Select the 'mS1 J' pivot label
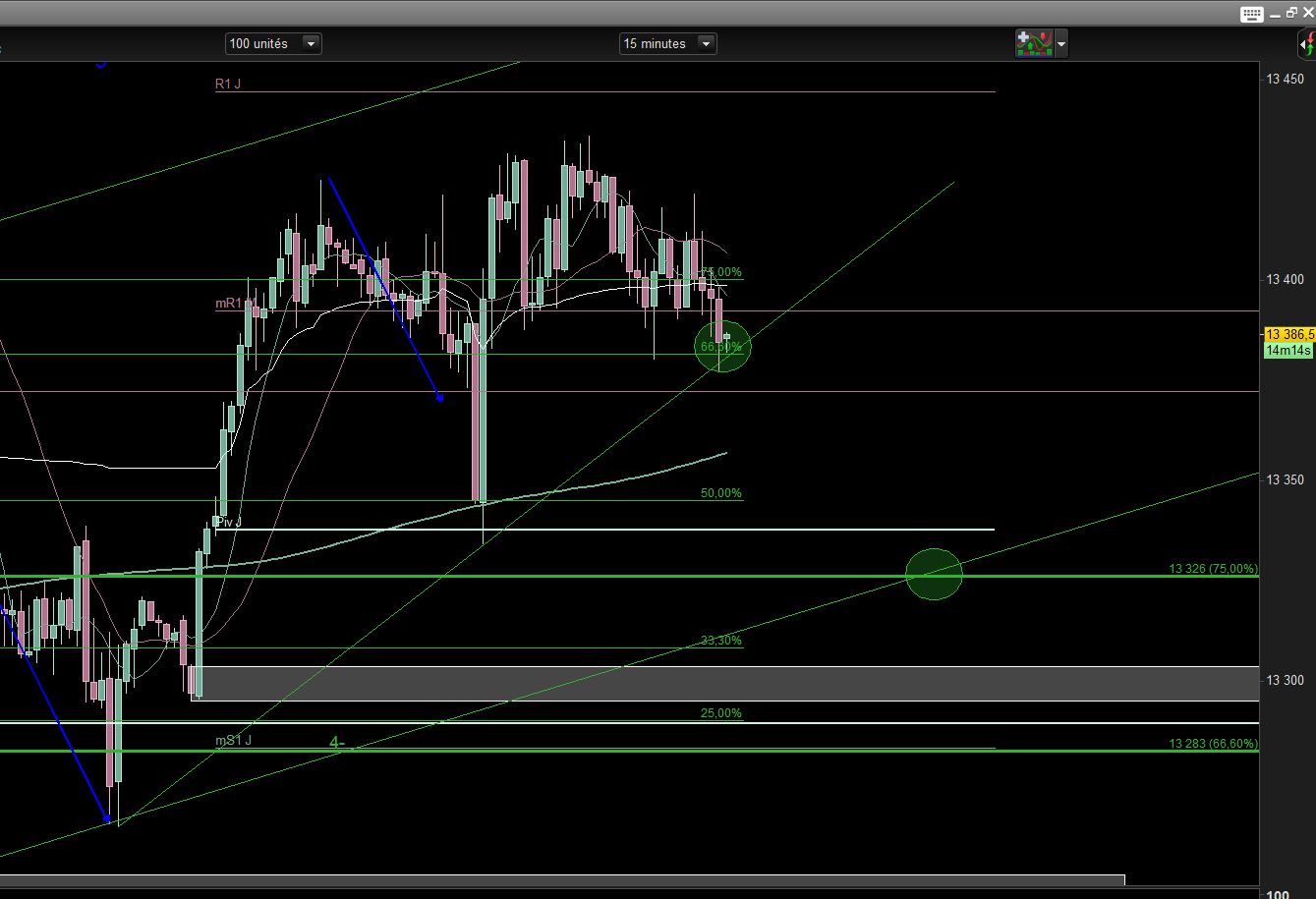1316x899 pixels. coord(235,740)
